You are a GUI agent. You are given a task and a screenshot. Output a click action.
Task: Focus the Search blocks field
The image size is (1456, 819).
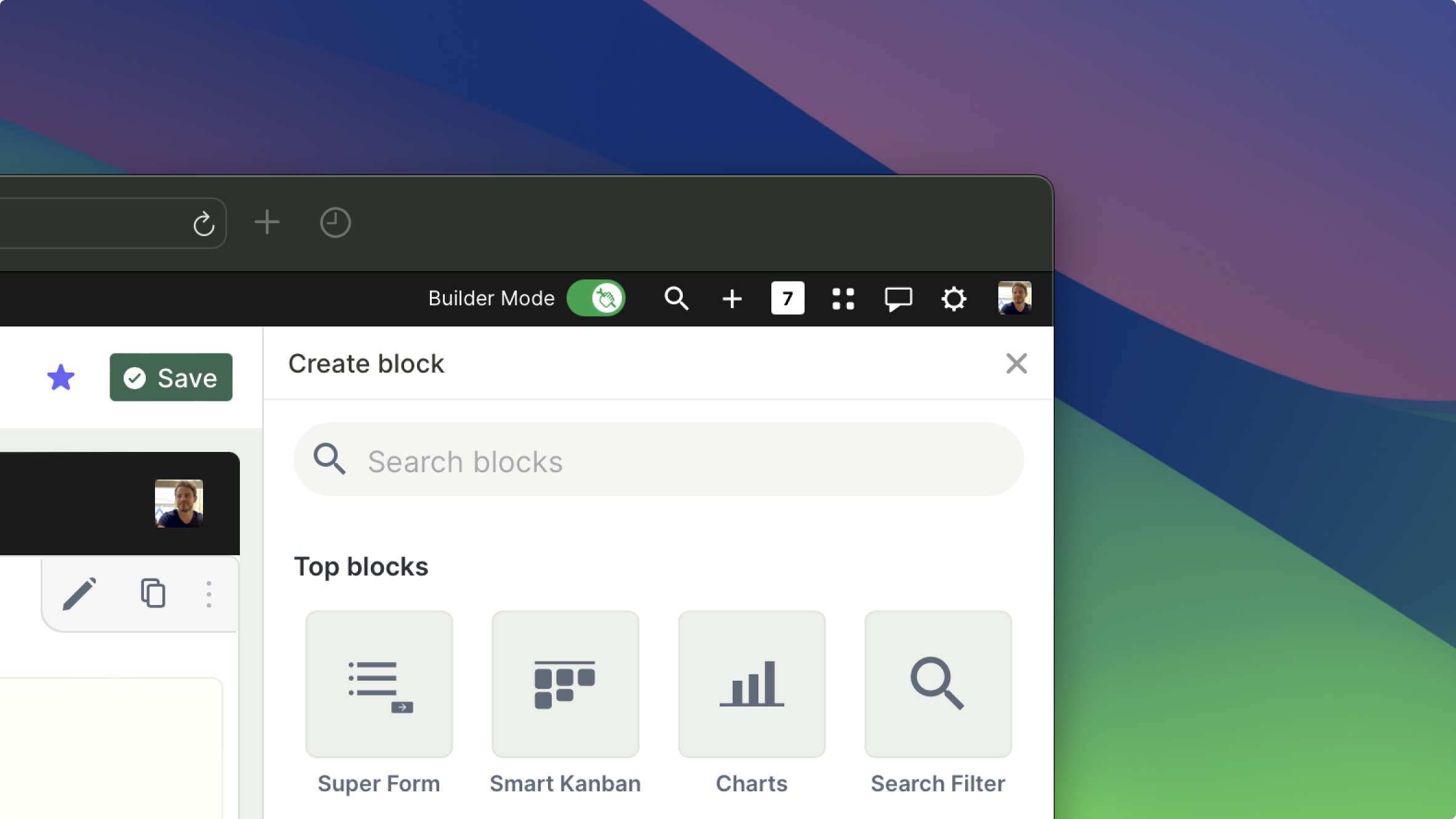tap(658, 461)
